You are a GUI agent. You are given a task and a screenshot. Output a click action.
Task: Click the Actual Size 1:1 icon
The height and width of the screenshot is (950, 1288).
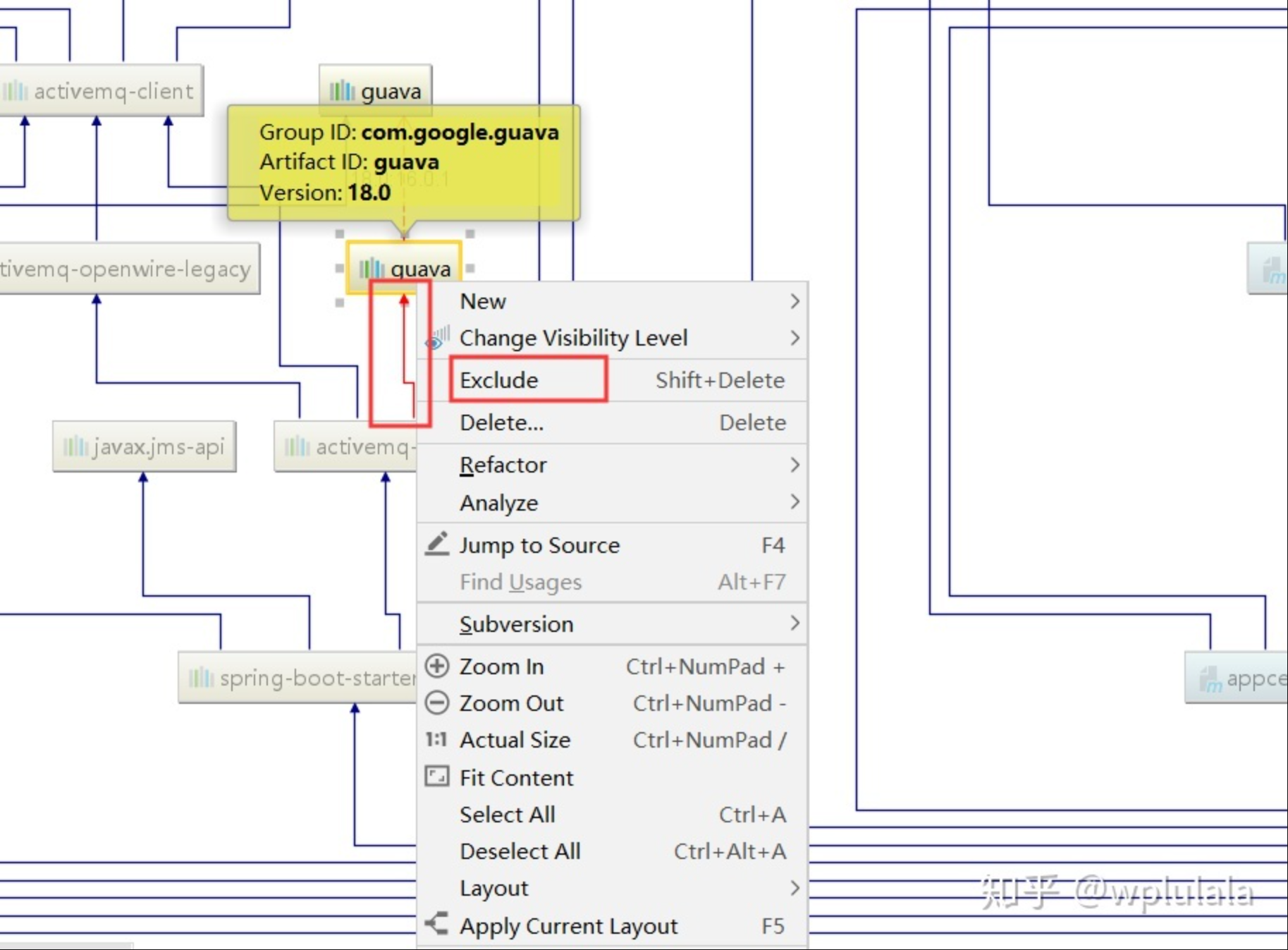pyautogui.click(x=436, y=739)
